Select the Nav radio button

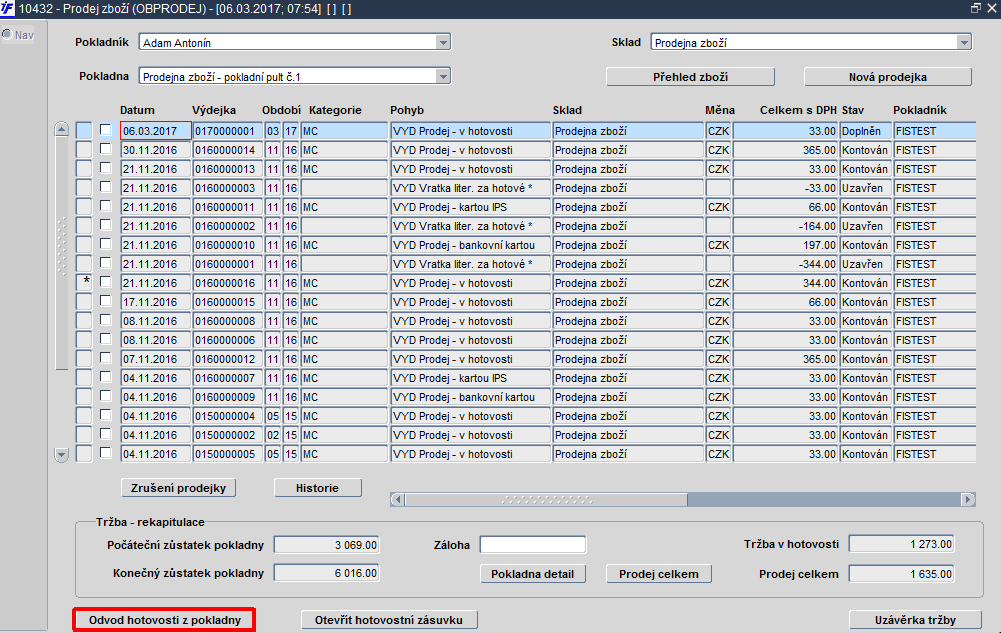[7, 34]
